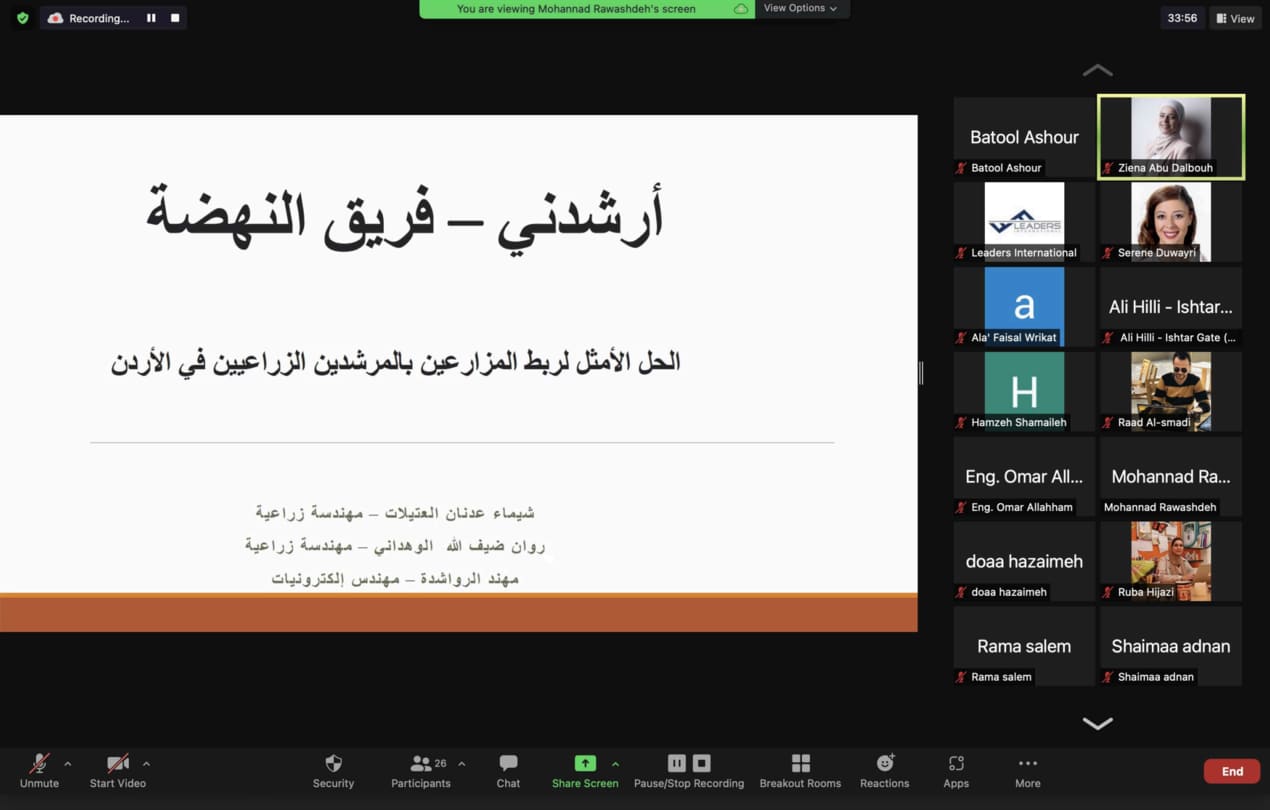Start your video camera
Image resolution: width=1270 pixels, height=810 pixels.
point(118,771)
